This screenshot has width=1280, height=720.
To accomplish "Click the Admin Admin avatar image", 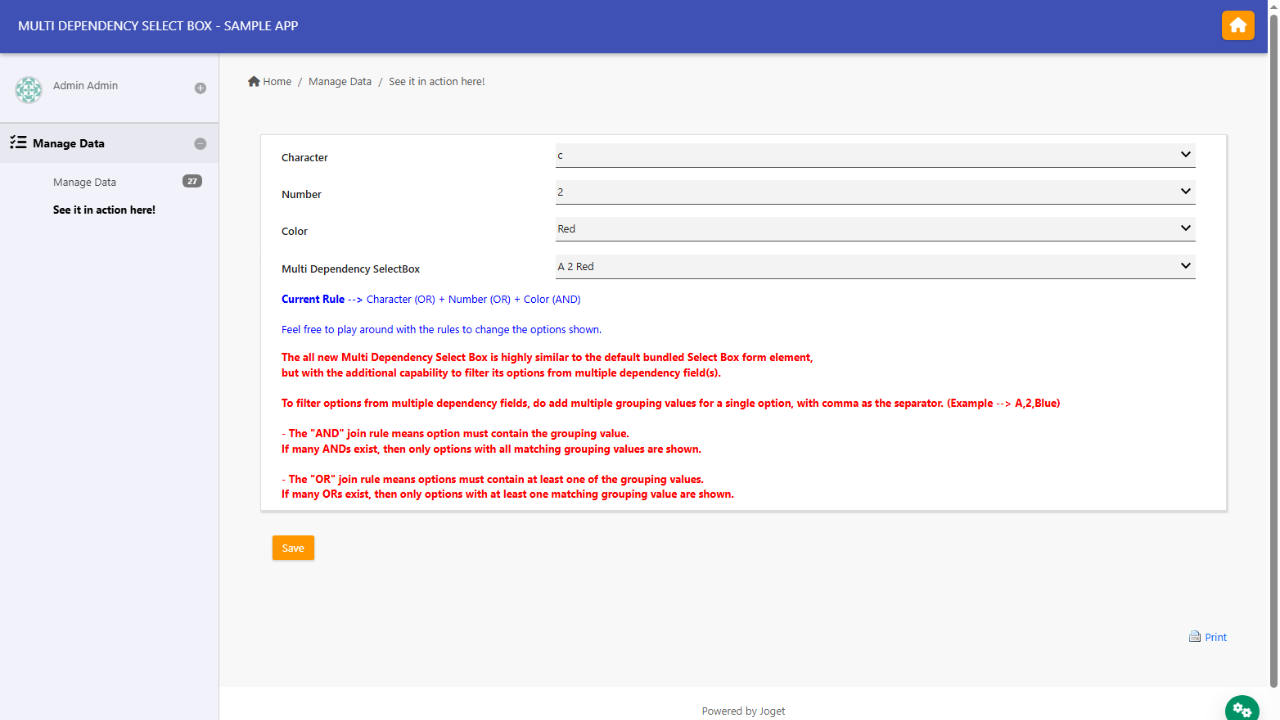I will coord(28,90).
